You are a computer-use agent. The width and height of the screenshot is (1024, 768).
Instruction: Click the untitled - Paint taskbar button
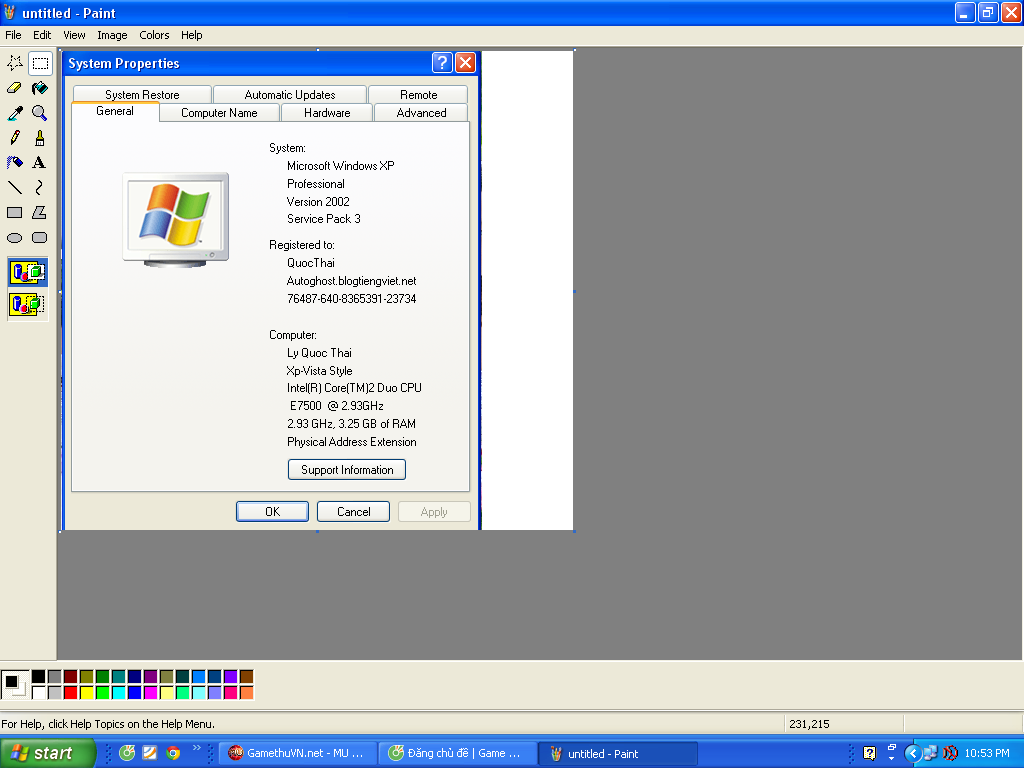pos(618,753)
